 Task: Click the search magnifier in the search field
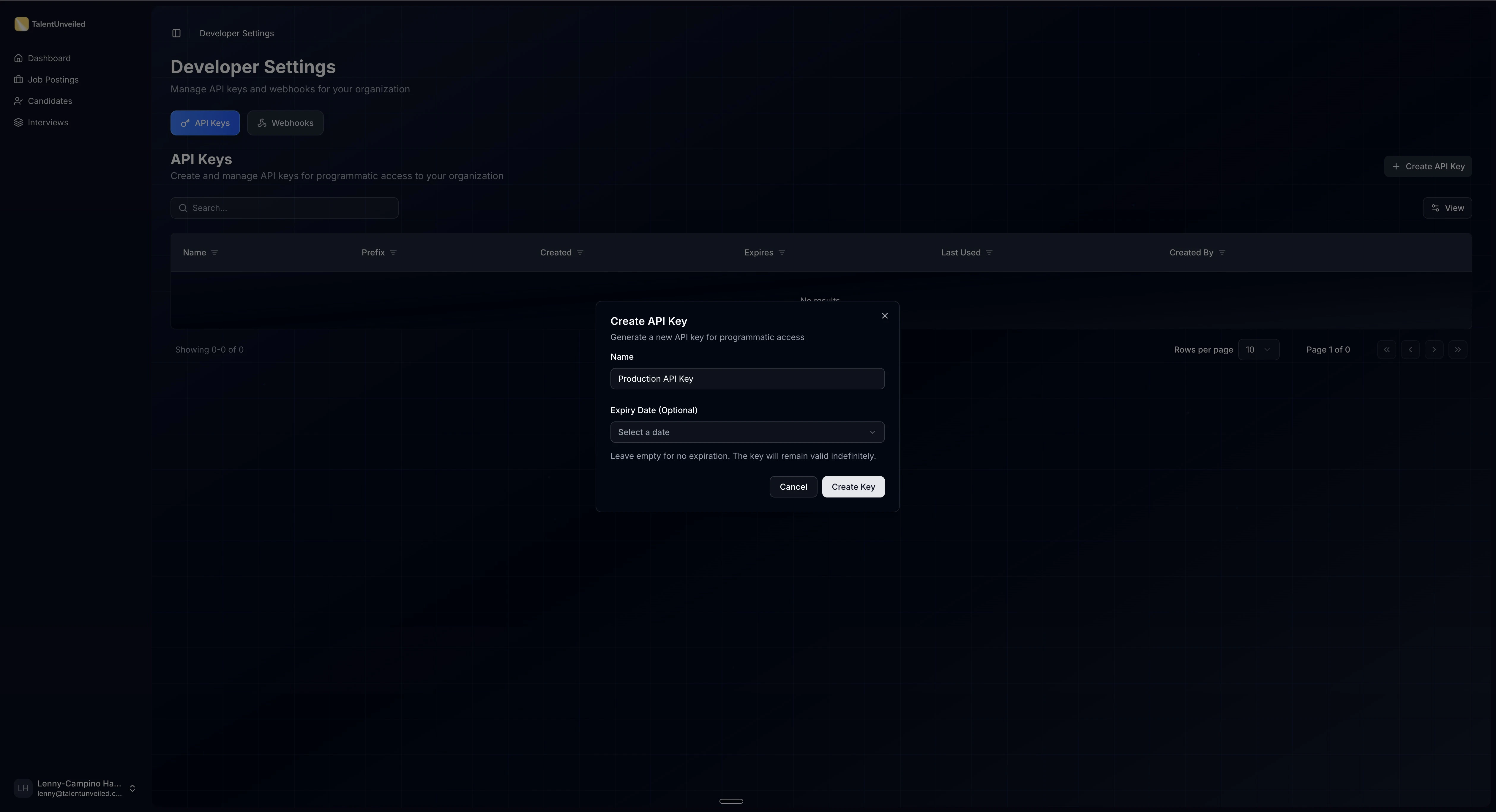pyautogui.click(x=183, y=207)
